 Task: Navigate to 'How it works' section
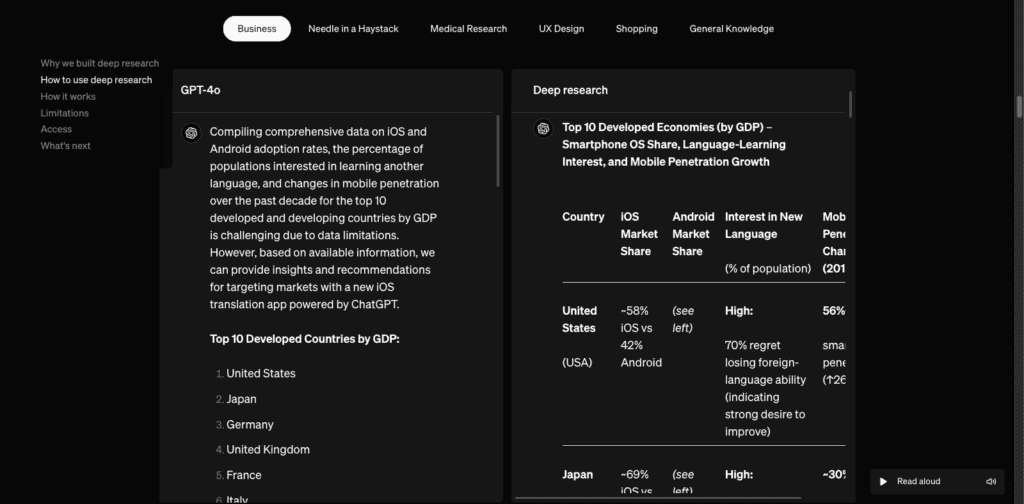(68, 97)
